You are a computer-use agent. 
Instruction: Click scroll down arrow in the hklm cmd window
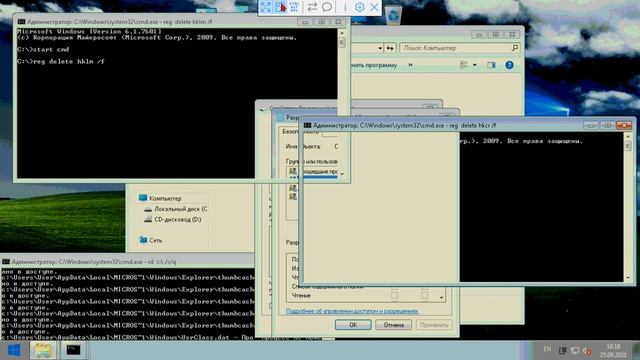coord(342,174)
